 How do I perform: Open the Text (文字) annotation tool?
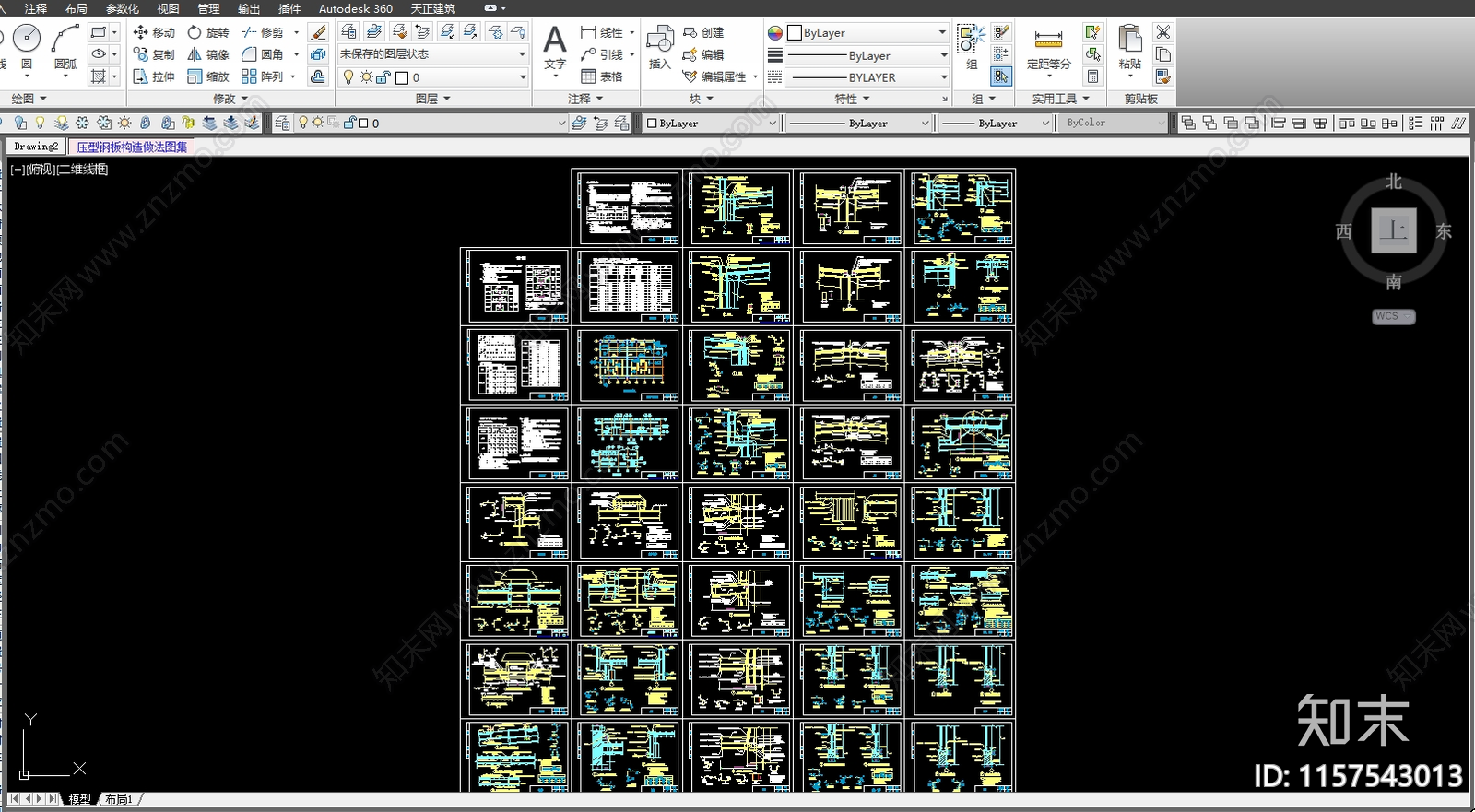(555, 48)
